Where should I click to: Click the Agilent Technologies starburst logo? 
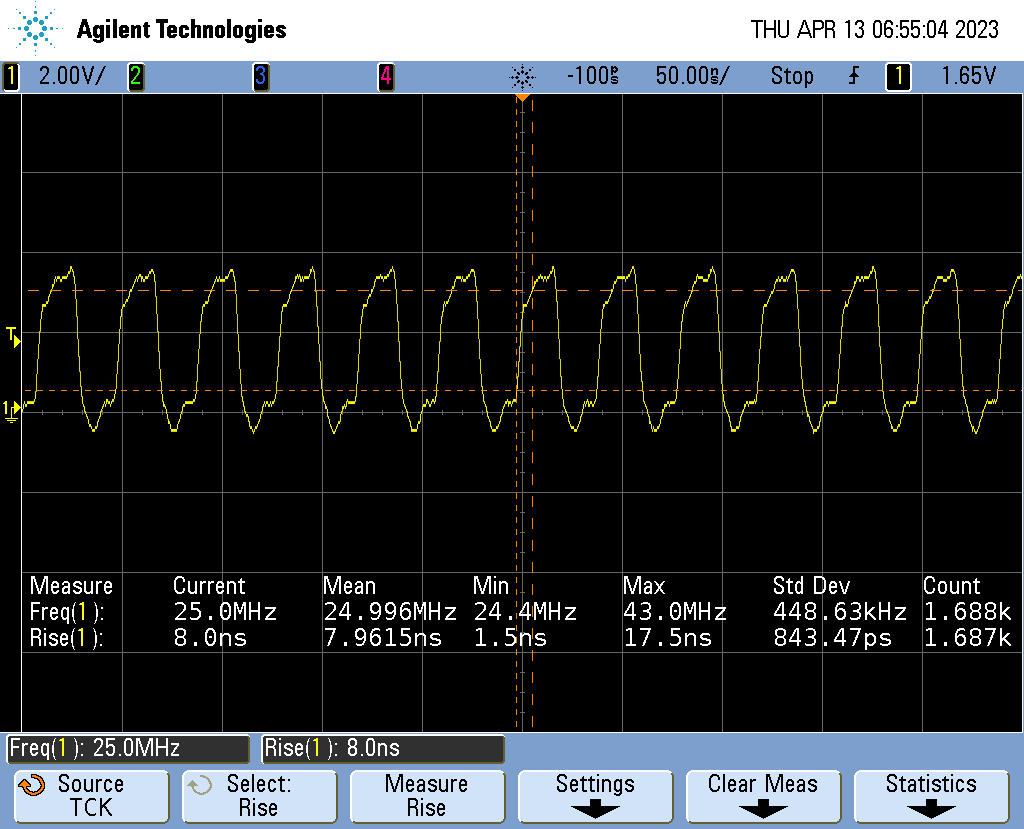pos(37,29)
